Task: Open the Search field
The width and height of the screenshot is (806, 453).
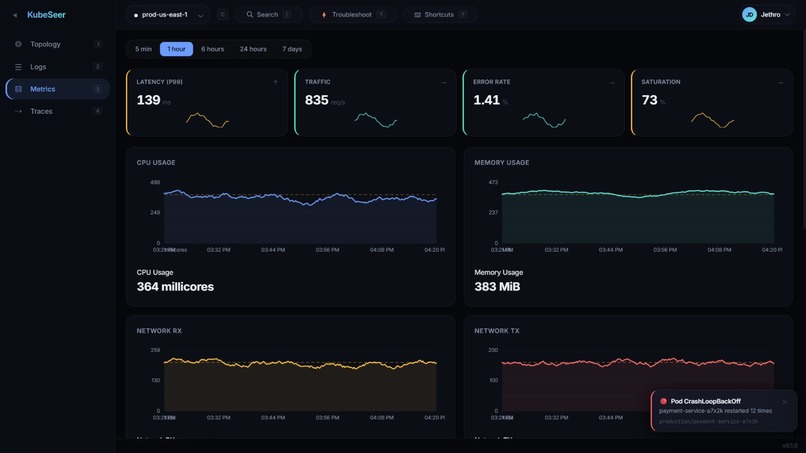Action: click(268, 15)
